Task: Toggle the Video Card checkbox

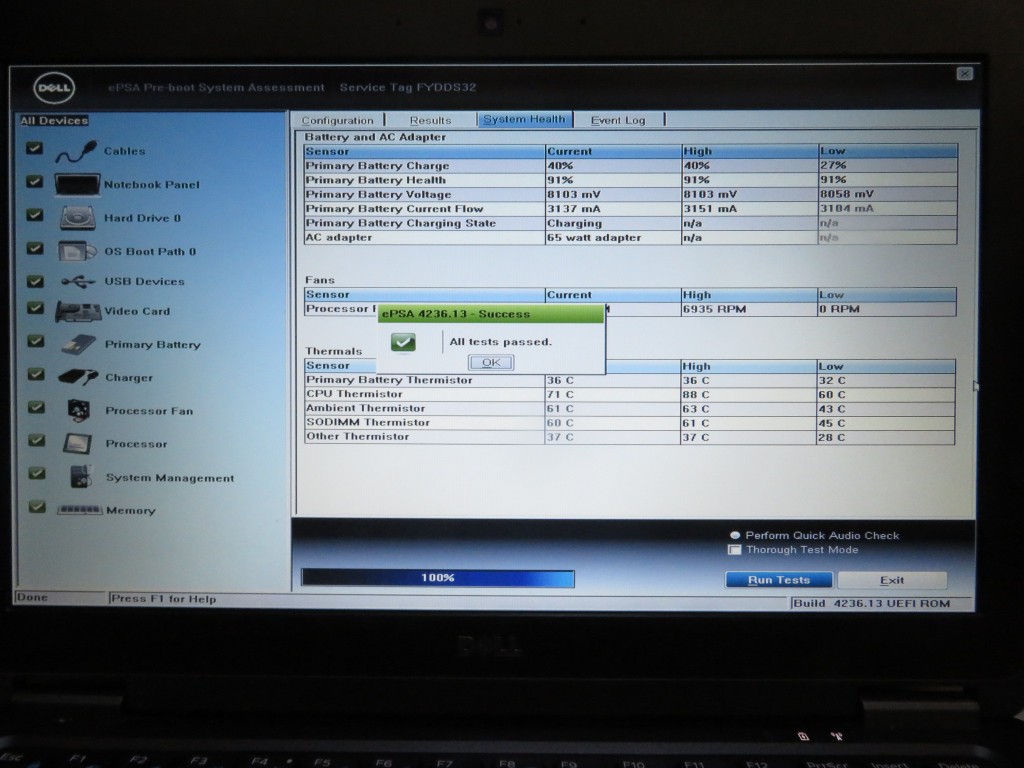Action: tap(35, 308)
